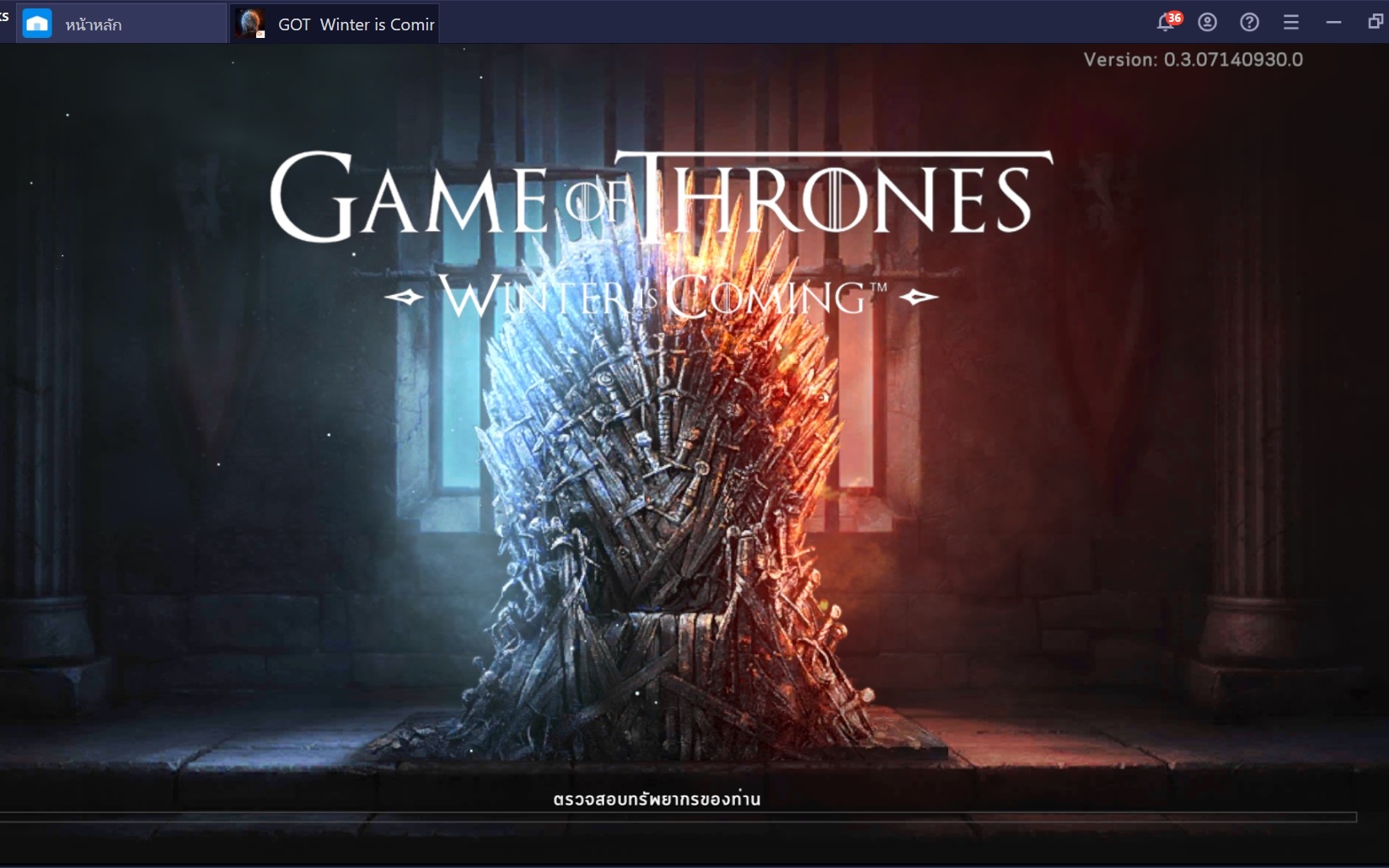Screen dimensions: 1389x868
Task: Select the GOT Winter is Coming tab
Action: tap(334, 23)
